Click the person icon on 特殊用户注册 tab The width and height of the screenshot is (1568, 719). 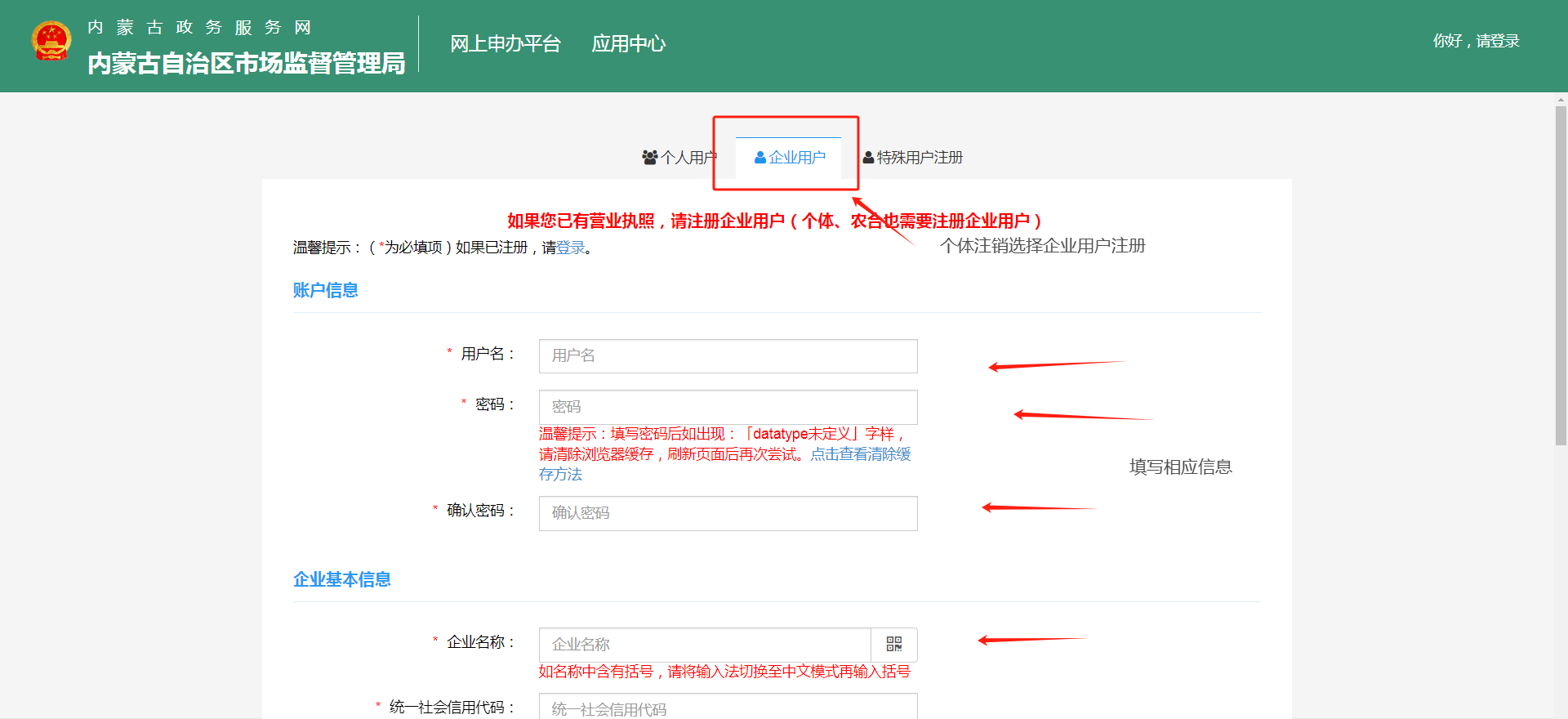(868, 158)
